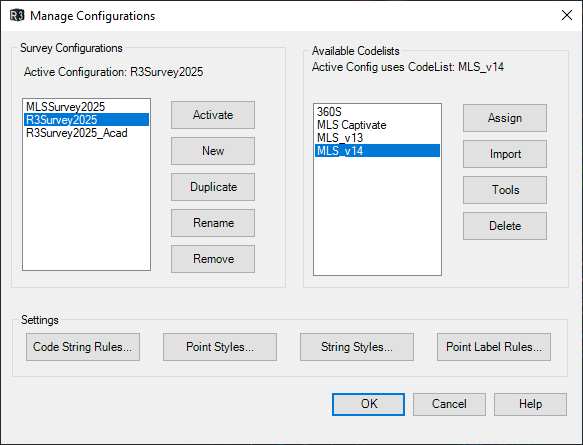
Task: Select the 360S codelist
Action: pyautogui.click(x=377, y=112)
